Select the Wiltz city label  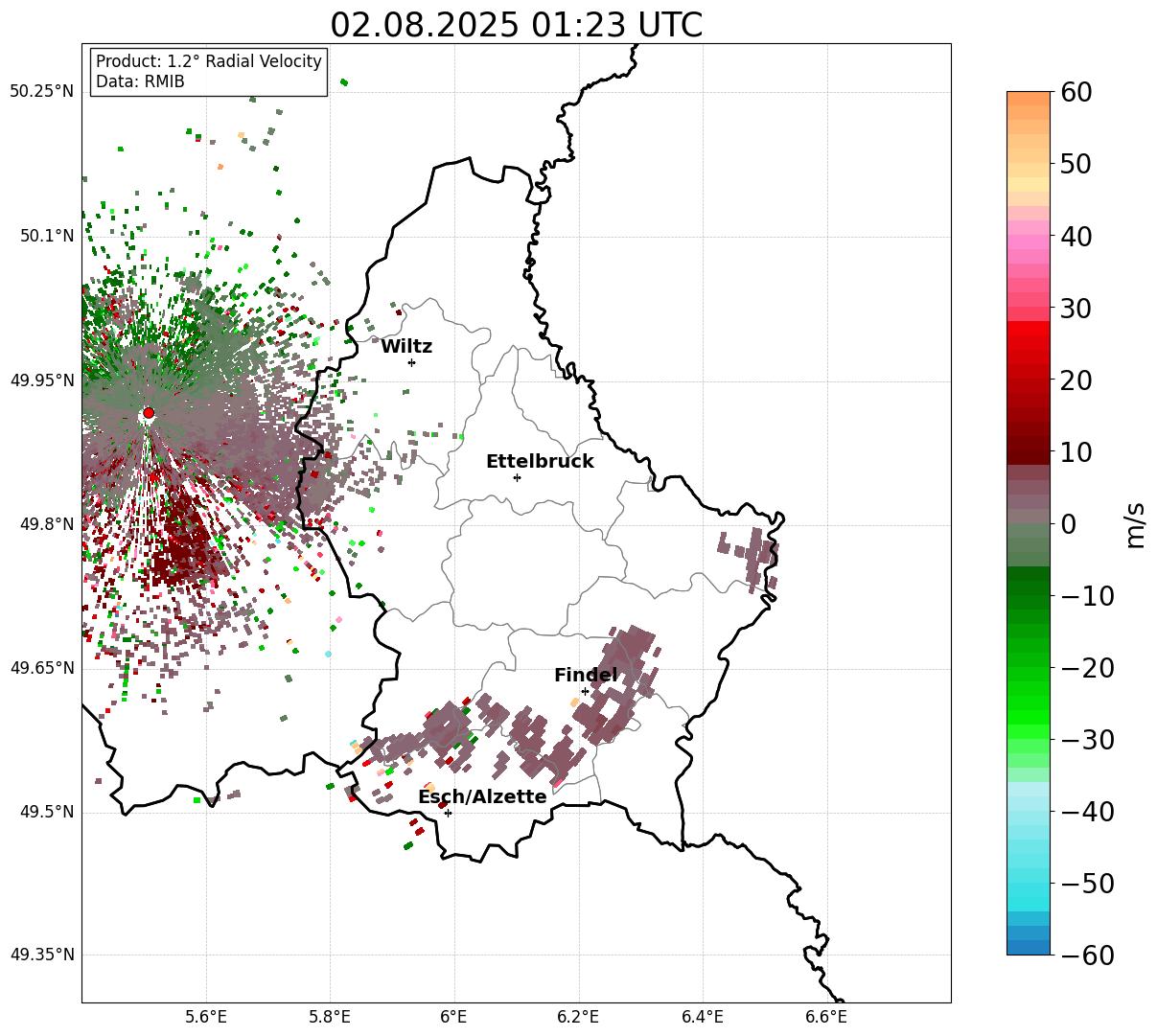click(x=406, y=347)
